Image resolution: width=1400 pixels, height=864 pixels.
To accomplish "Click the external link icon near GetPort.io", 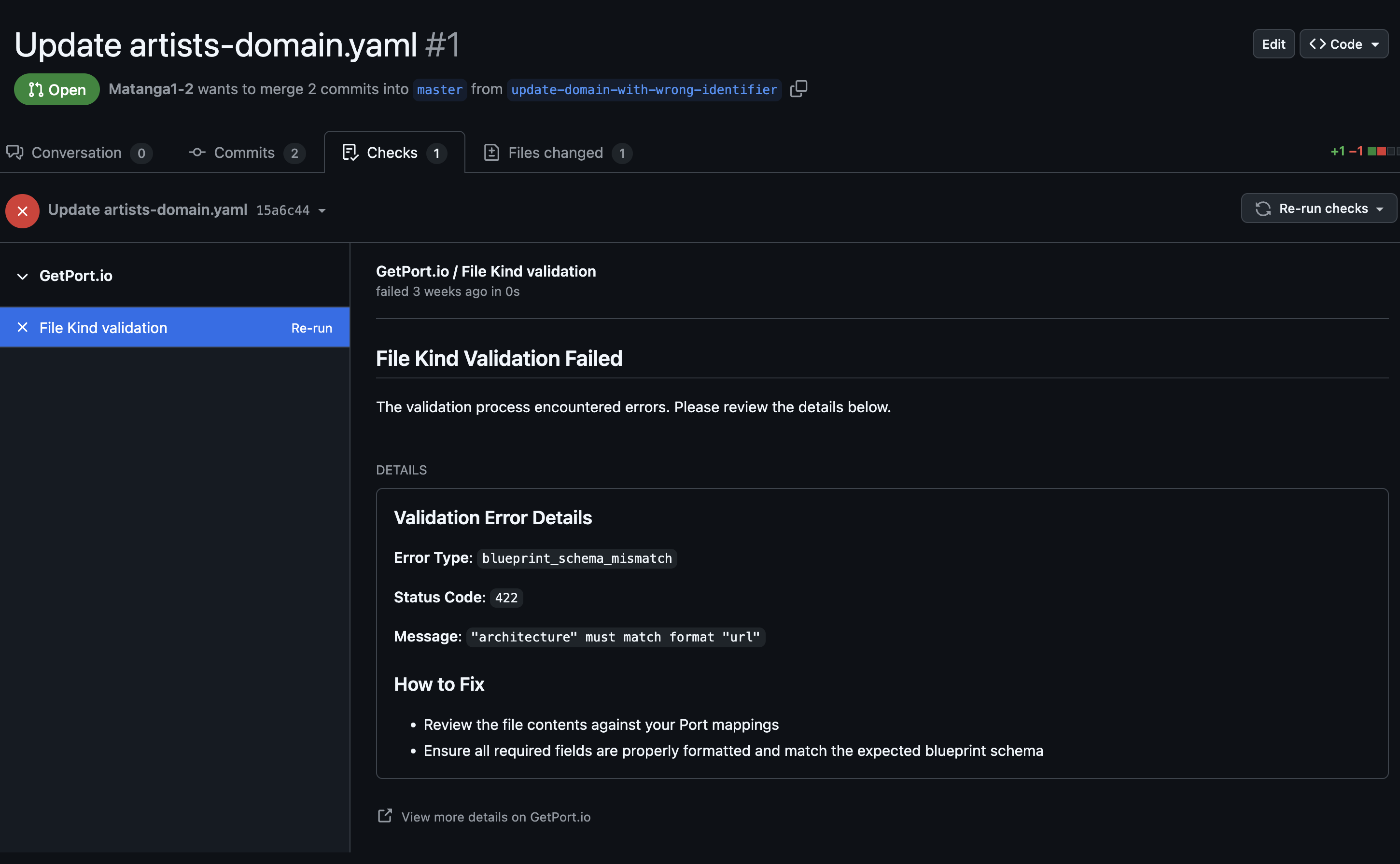I will point(385,815).
